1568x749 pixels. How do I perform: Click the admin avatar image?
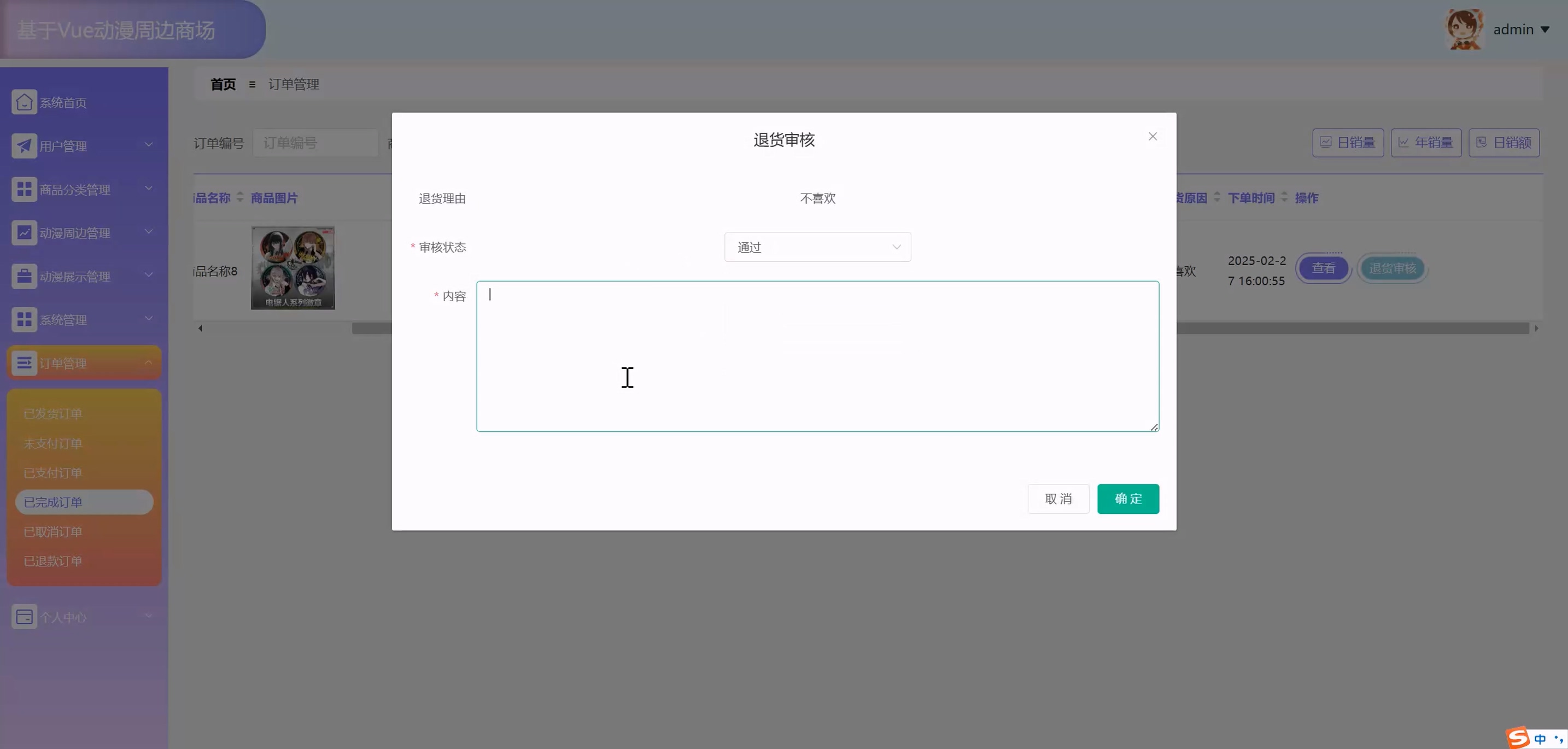1464,29
